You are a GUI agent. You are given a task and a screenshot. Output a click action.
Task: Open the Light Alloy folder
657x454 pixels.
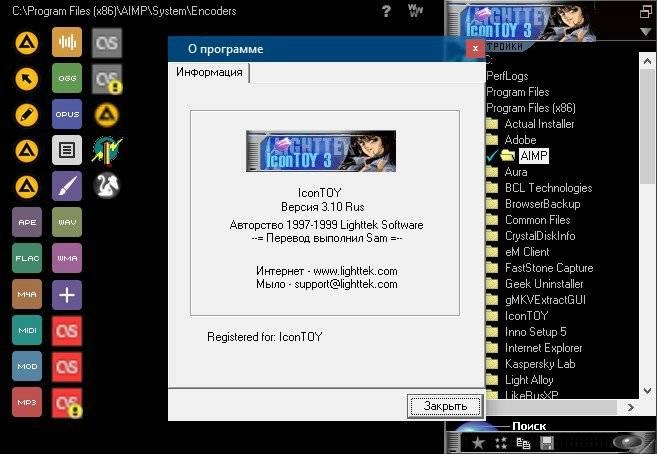point(529,379)
